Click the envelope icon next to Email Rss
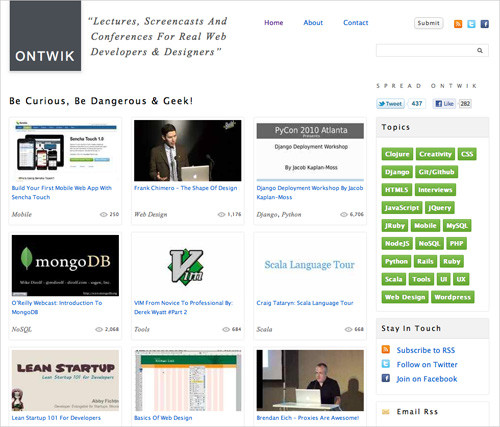 click(x=386, y=412)
